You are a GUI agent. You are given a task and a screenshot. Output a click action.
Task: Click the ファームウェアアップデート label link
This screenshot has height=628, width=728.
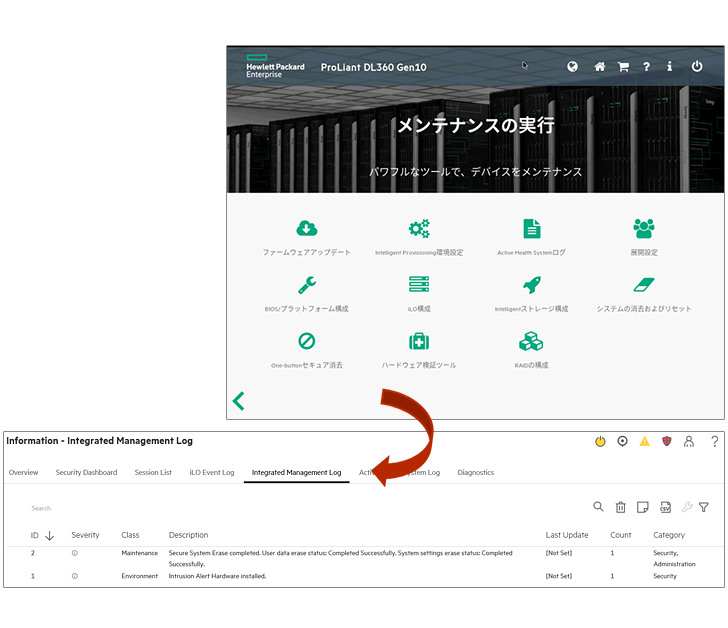coord(306,252)
